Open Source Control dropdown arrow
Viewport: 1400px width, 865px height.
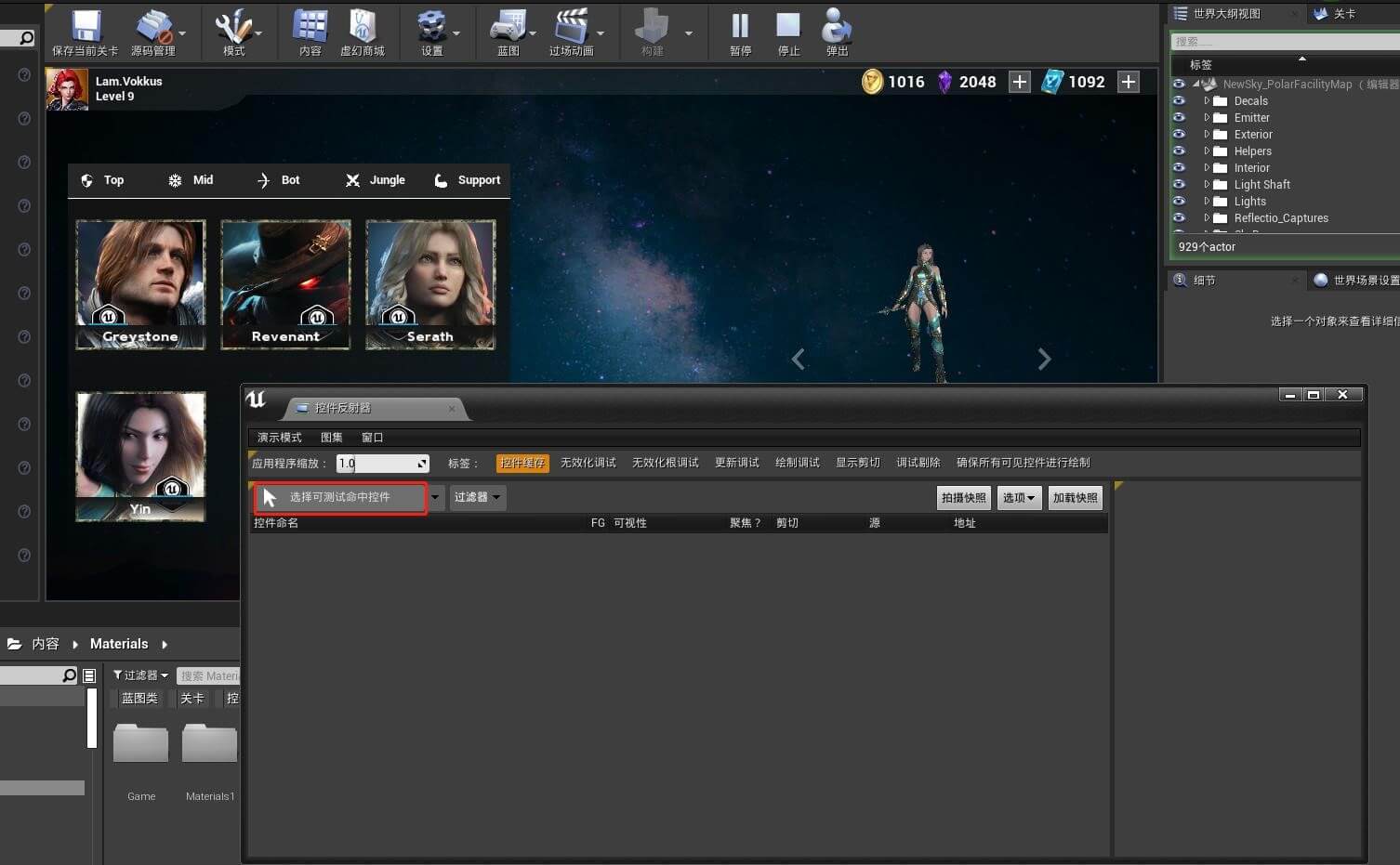182,33
